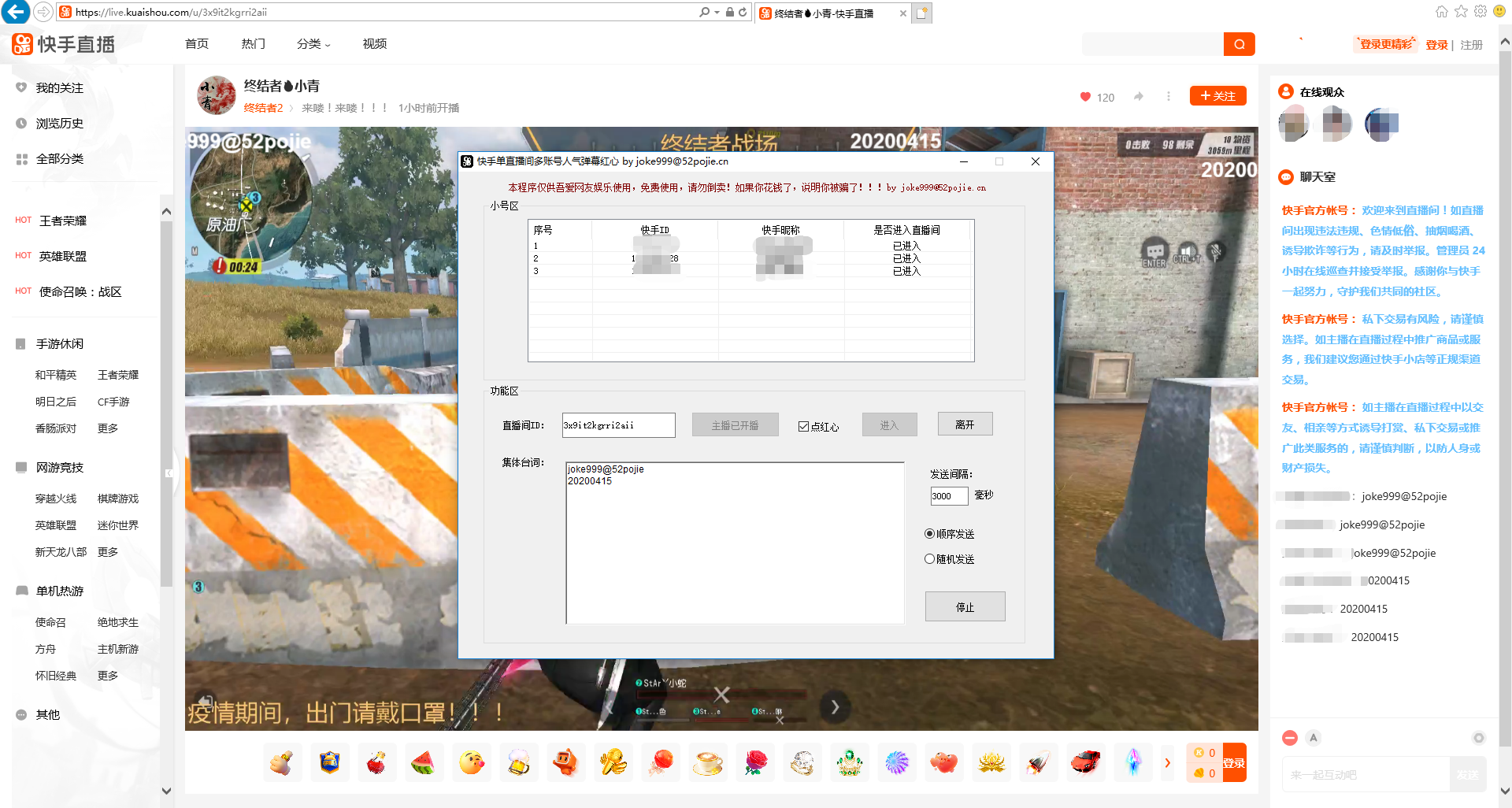Pick the coffee cup gift
The height and width of the screenshot is (808, 1512).
pos(707,762)
